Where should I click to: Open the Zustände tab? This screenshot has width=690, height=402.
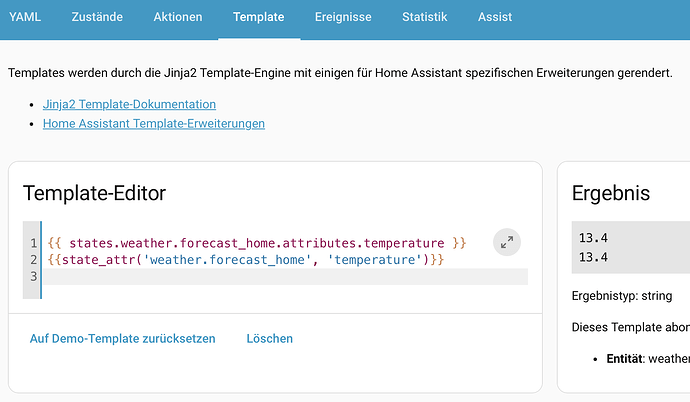click(x=97, y=17)
